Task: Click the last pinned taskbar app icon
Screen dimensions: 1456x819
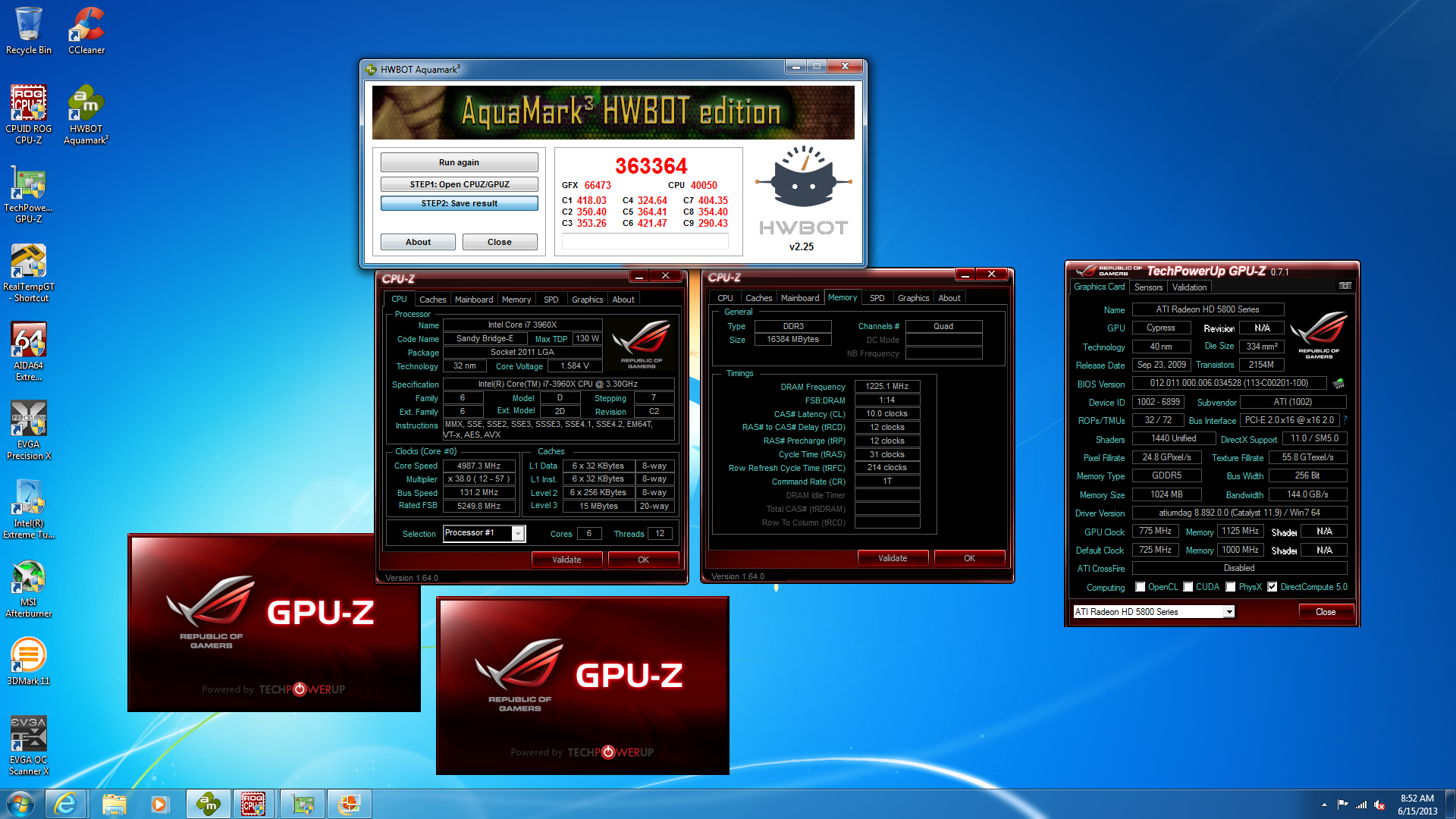Action: [350, 804]
